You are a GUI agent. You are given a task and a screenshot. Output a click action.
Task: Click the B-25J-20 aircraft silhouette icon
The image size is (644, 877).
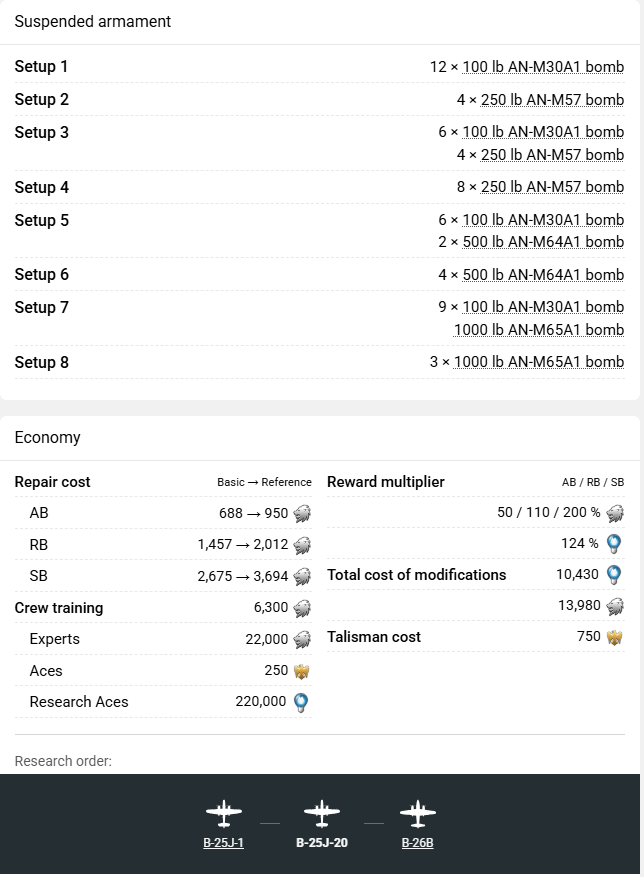pyautogui.click(x=322, y=813)
